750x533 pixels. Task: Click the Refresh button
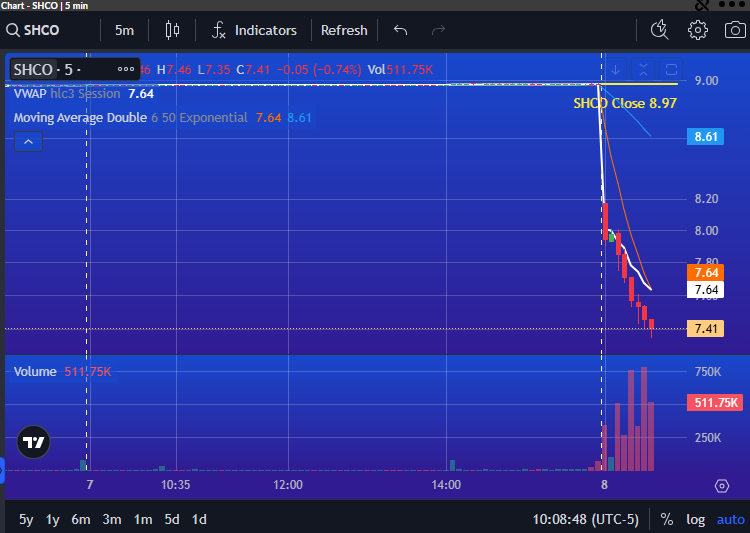[x=344, y=30]
